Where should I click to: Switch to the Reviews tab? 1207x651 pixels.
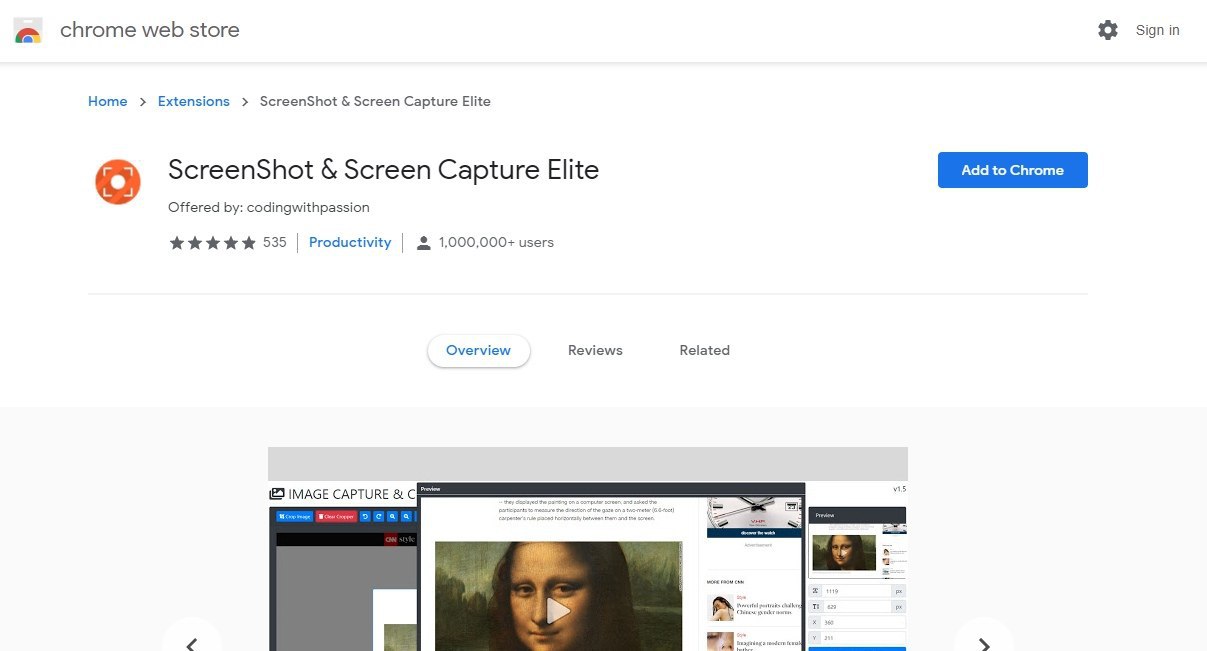click(595, 350)
